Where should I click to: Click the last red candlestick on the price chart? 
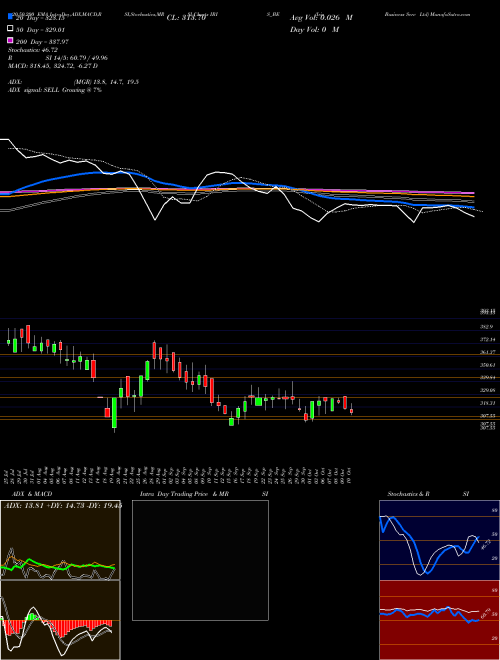351,410
